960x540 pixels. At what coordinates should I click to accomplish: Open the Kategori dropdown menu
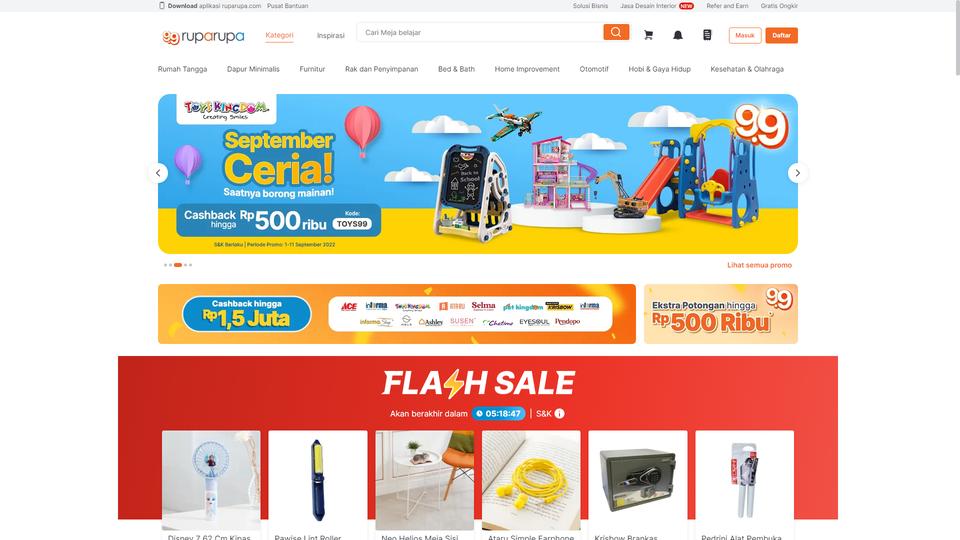pos(279,36)
